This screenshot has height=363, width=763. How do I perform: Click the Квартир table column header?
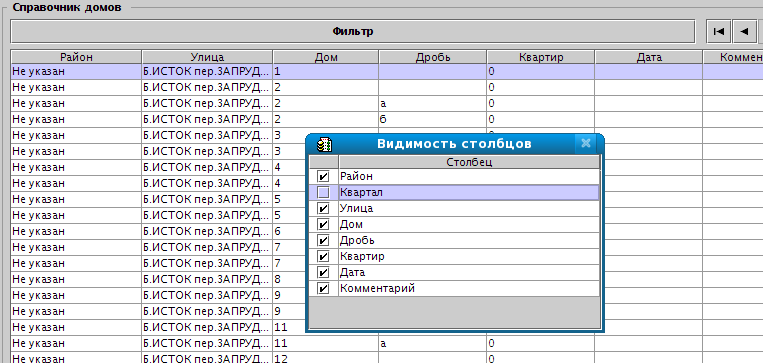click(541, 57)
